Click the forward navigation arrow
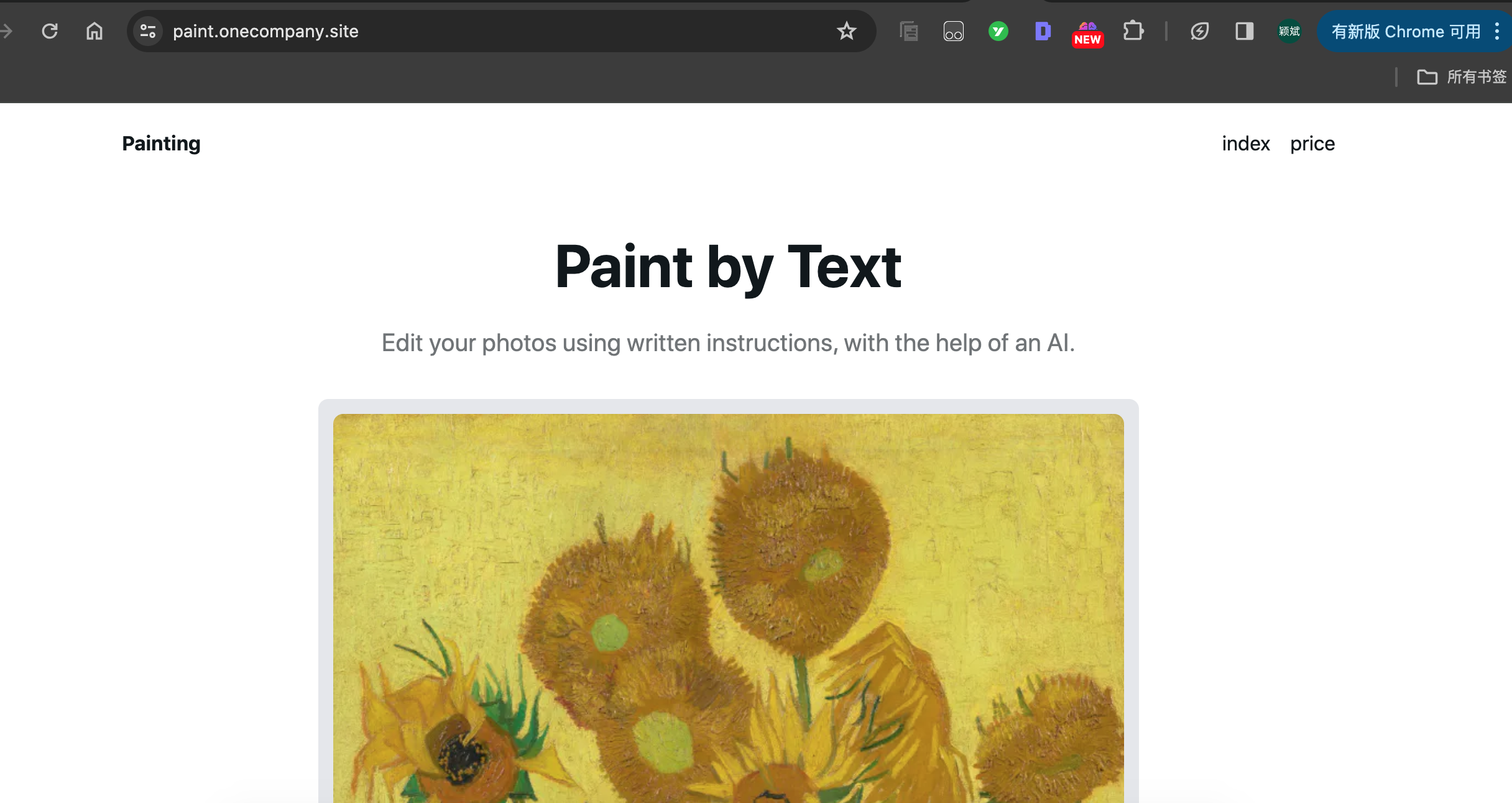This screenshot has width=1512, height=803. pyautogui.click(x=6, y=31)
